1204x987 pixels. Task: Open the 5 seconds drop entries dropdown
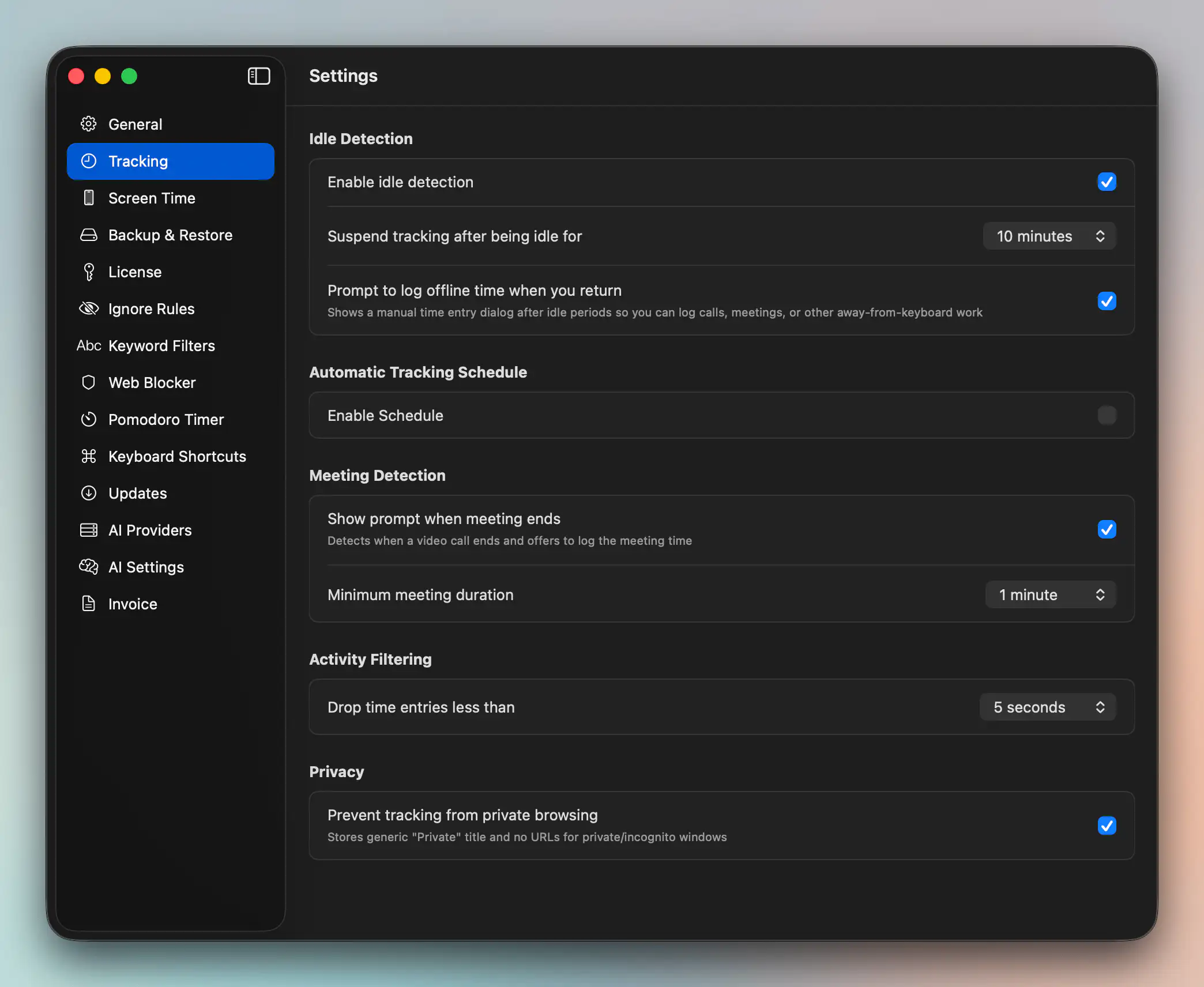(x=1048, y=707)
